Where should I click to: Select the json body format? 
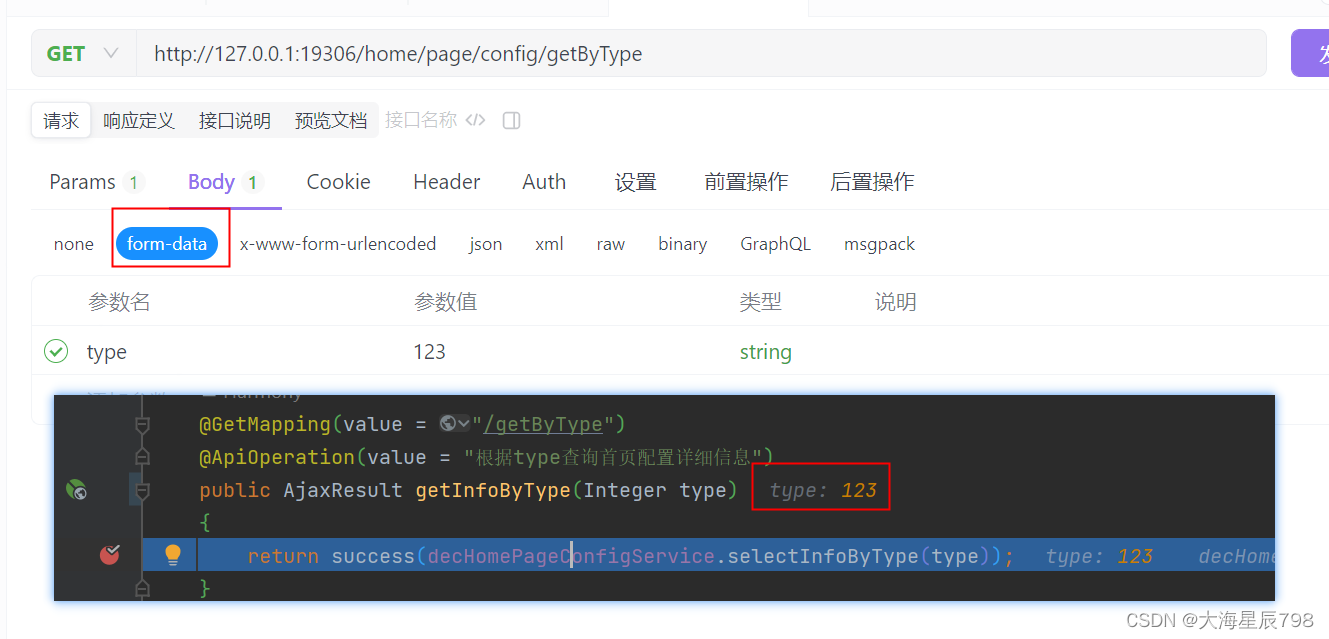point(485,243)
